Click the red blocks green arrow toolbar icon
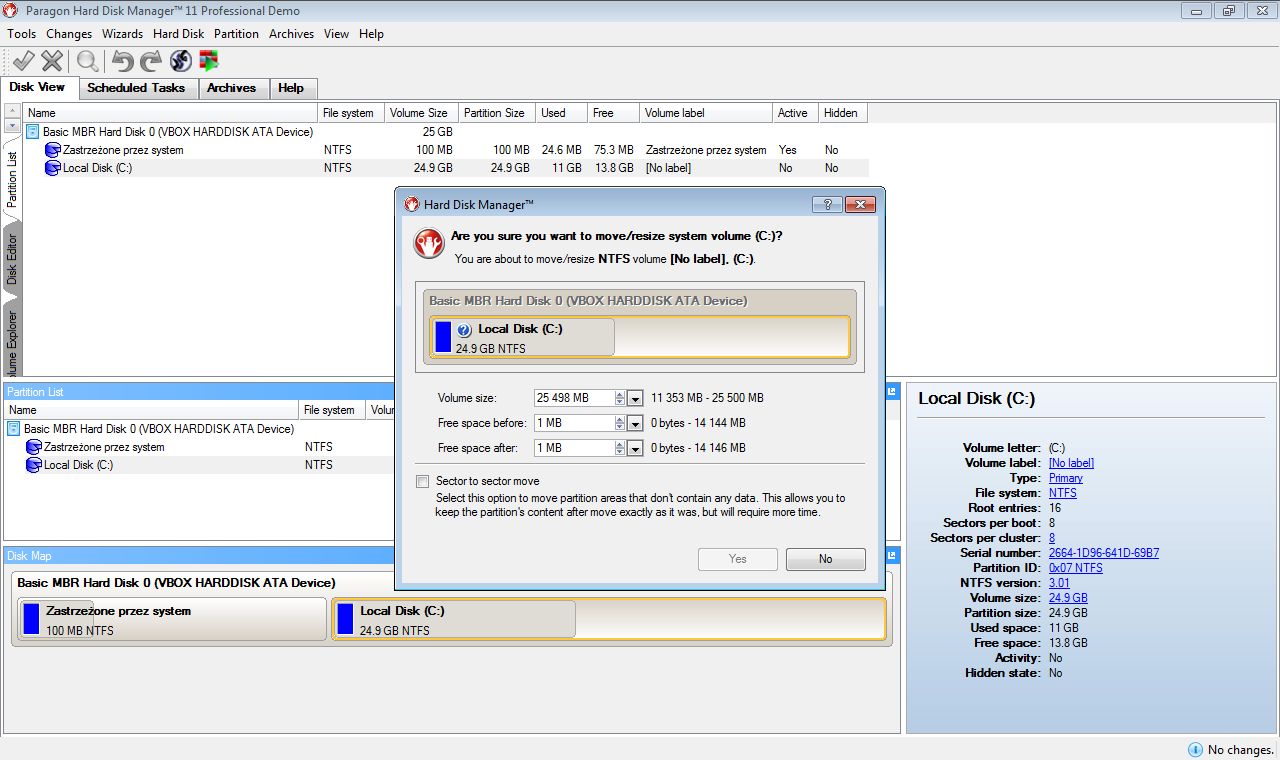This screenshot has height=760, width=1280. [x=209, y=61]
